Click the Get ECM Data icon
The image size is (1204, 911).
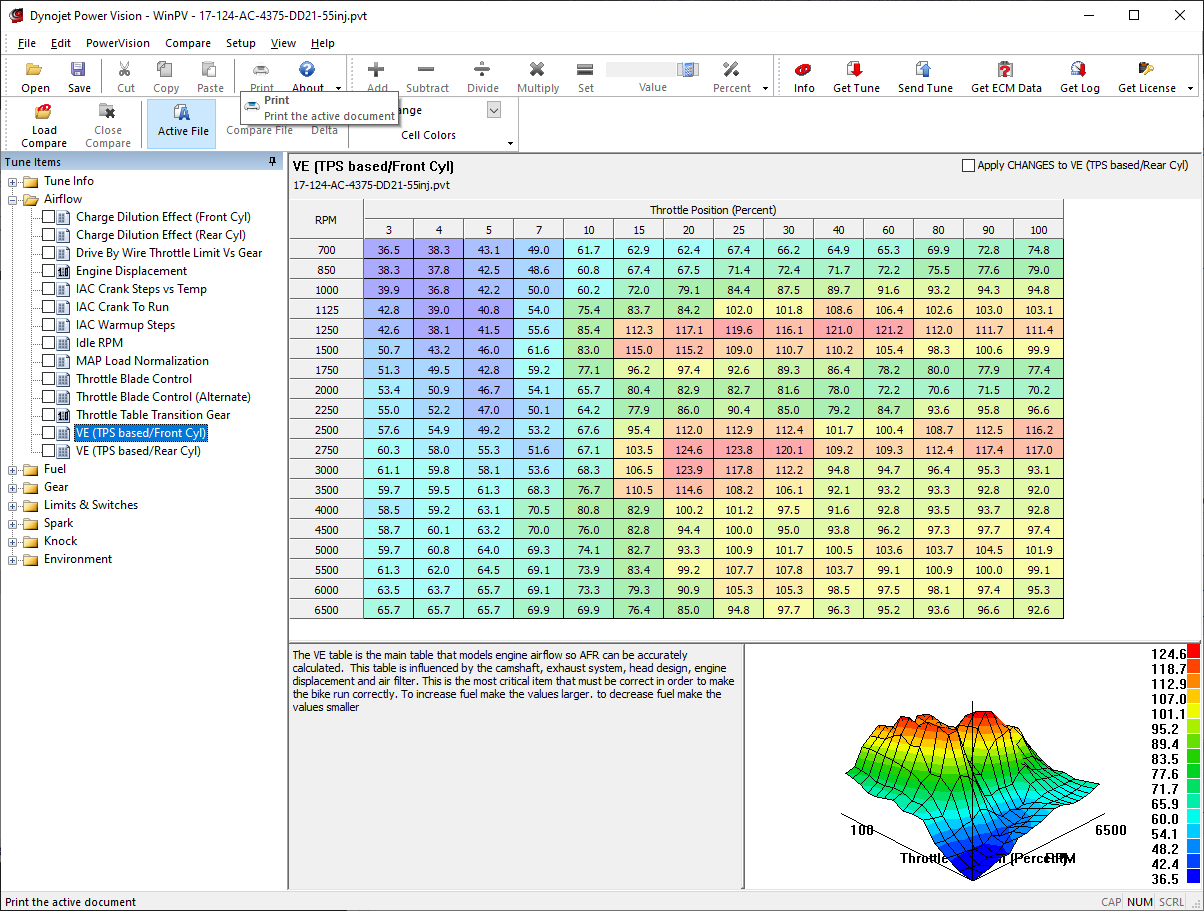1006,70
